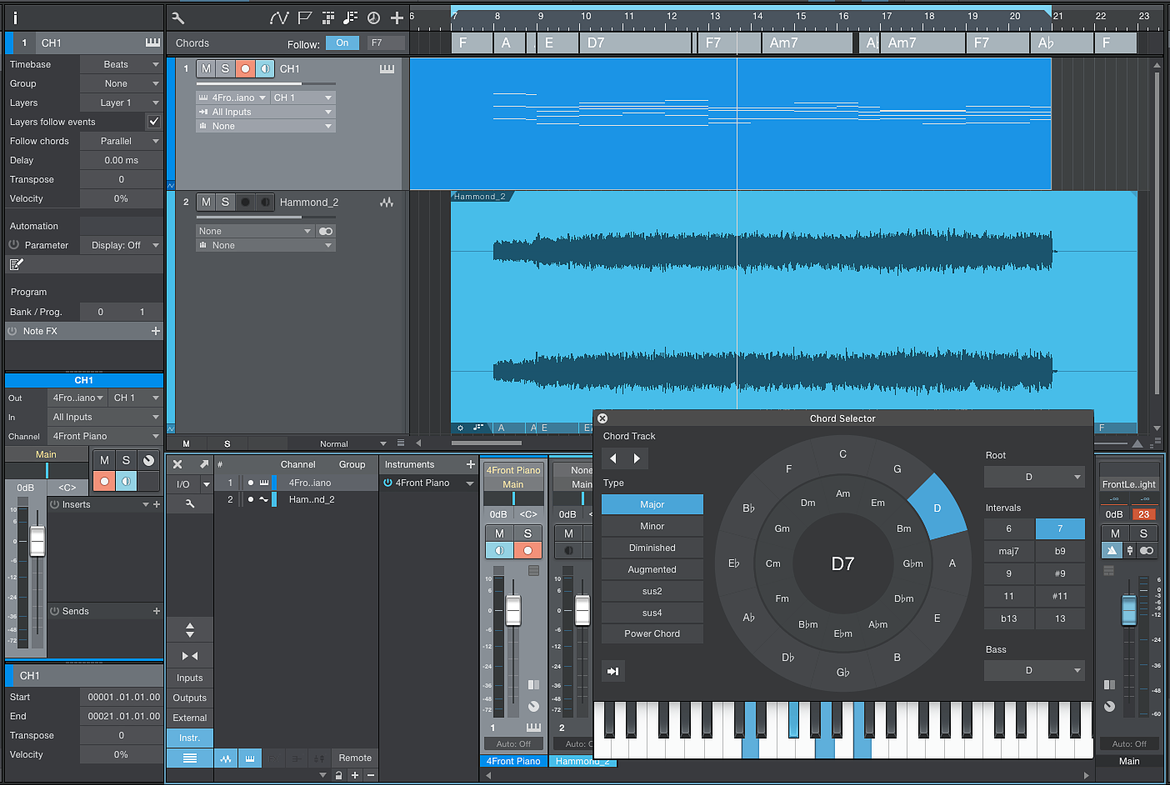
Task: Turn off chord Follow On button
Action: pos(342,43)
